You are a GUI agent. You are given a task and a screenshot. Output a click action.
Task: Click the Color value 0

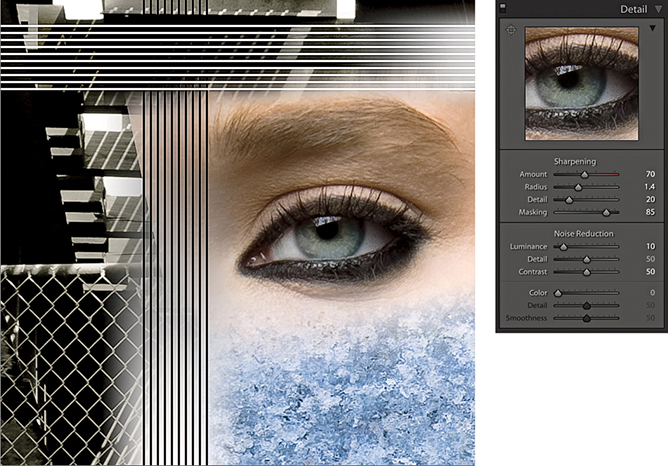652,293
